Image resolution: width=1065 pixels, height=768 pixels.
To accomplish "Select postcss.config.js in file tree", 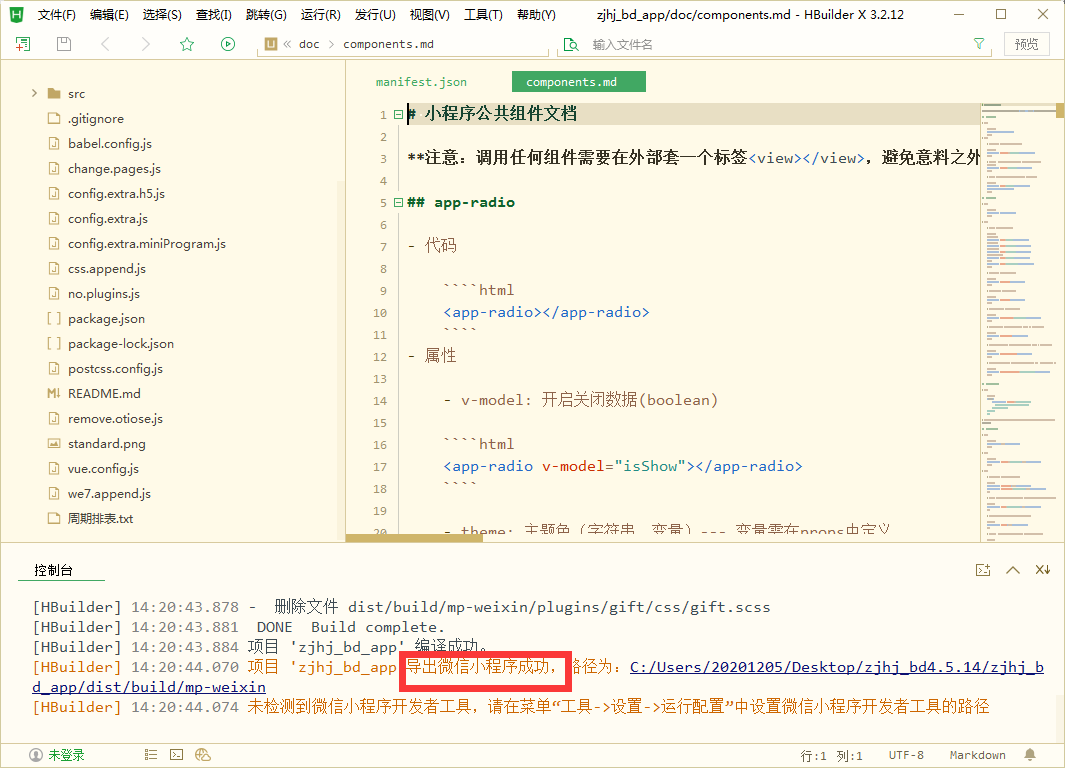I will [x=115, y=369].
